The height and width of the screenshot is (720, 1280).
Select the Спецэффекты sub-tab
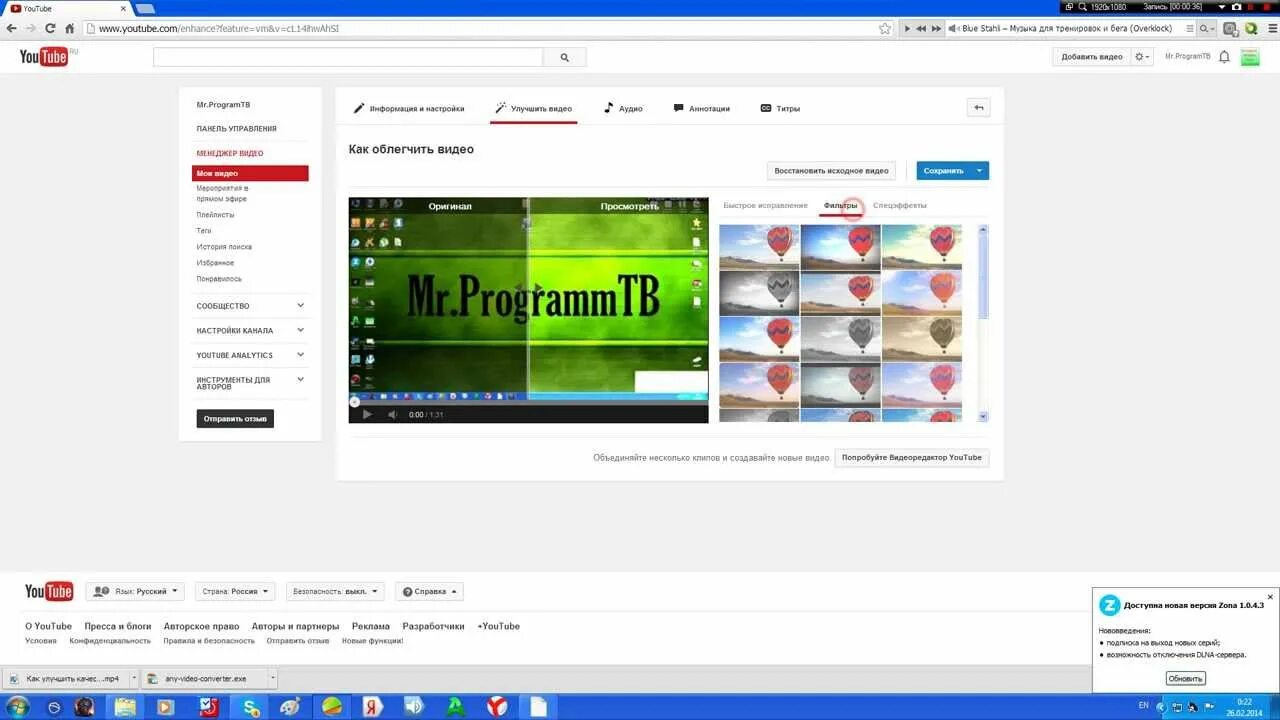point(900,205)
